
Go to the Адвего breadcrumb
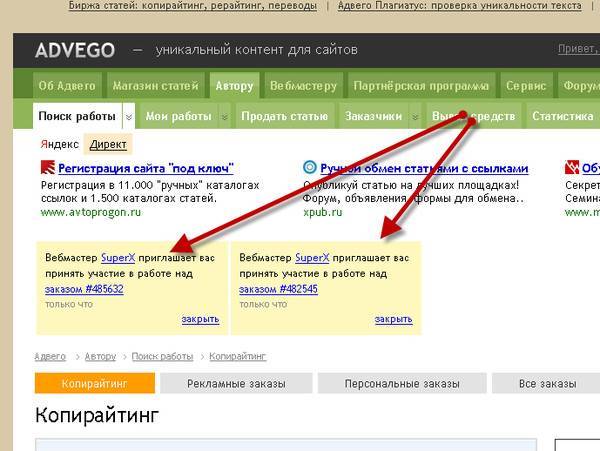click(x=50, y=357)
